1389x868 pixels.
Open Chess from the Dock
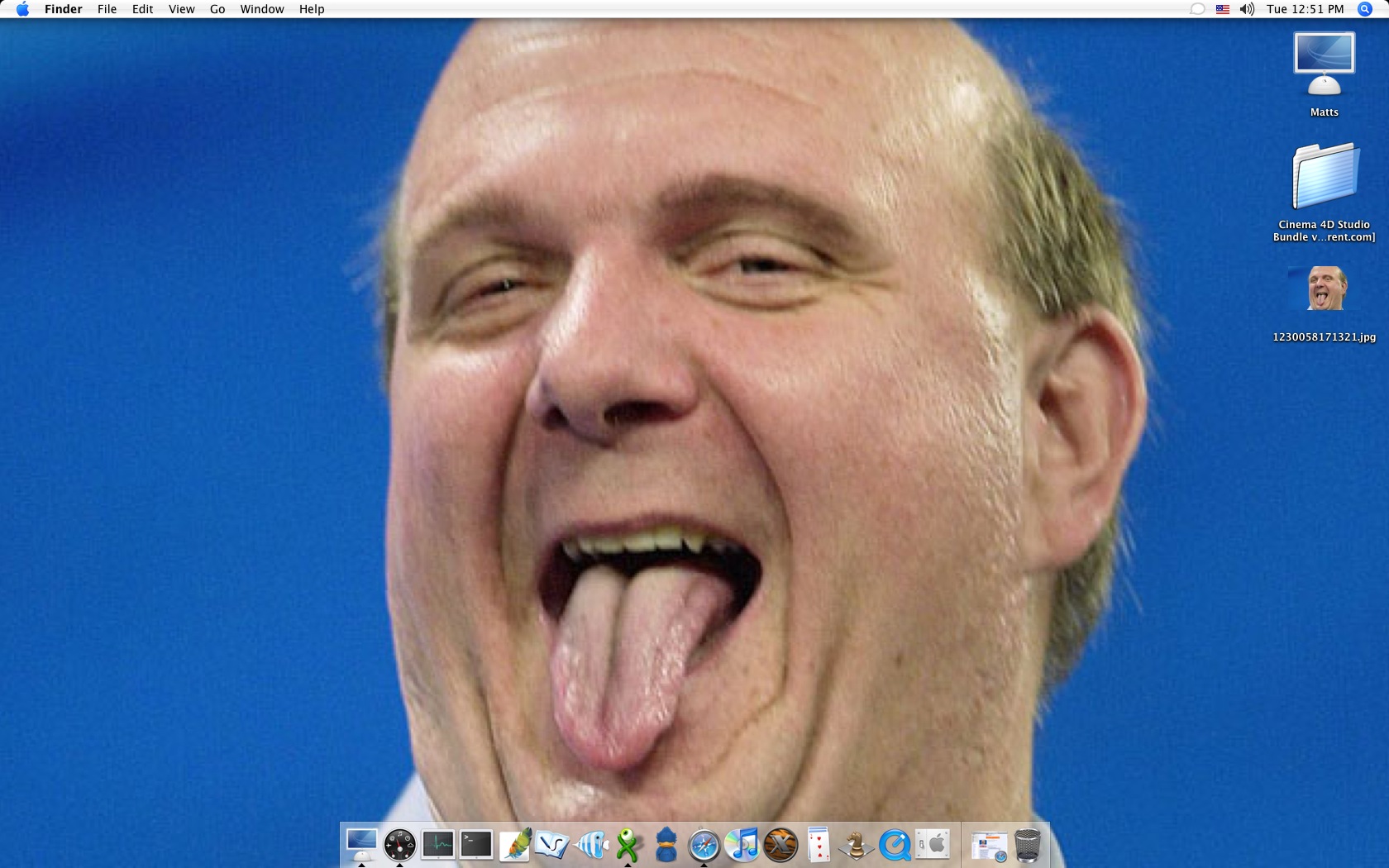(x=857, y=845)
